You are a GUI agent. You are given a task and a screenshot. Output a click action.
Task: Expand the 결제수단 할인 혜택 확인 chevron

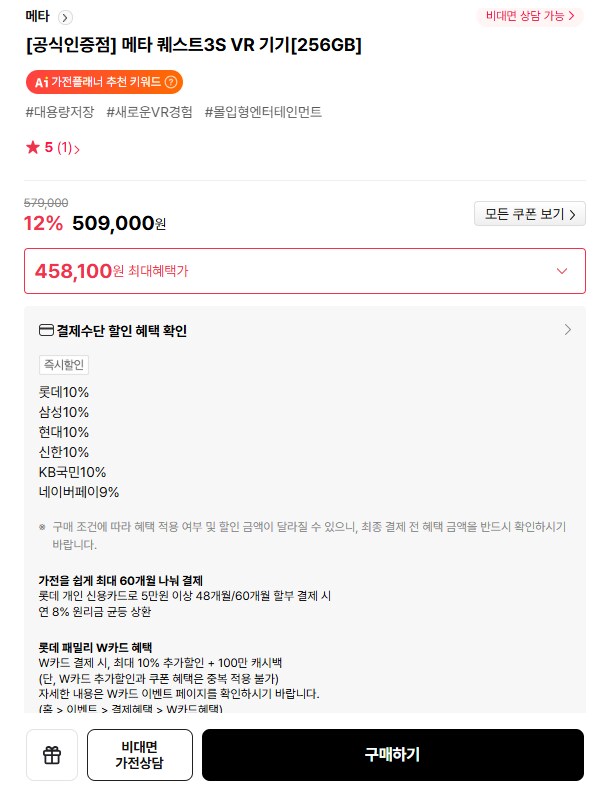tap(568, 330)
